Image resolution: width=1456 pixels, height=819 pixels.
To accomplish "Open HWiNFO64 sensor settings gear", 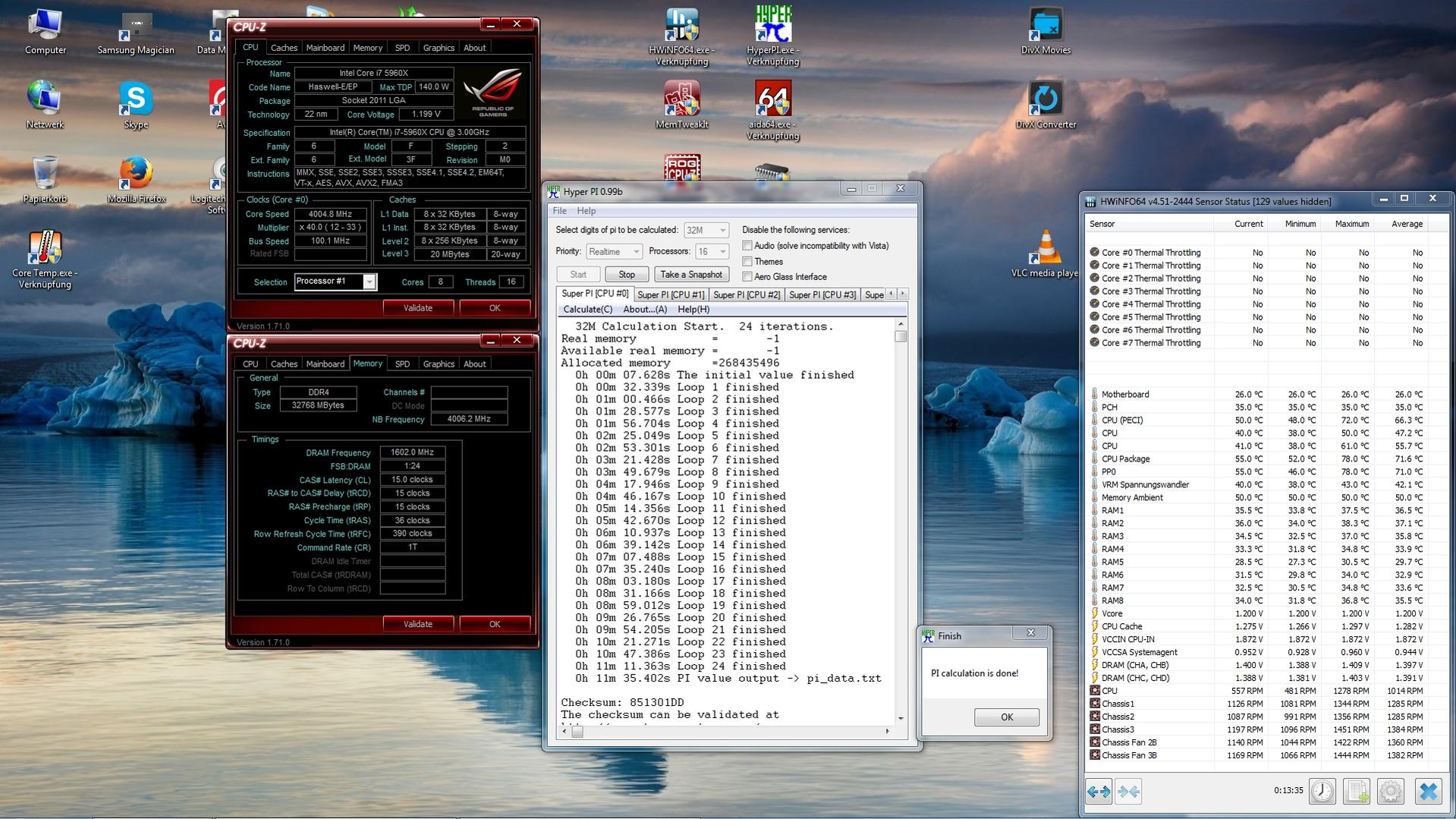I will [1391, 791].
